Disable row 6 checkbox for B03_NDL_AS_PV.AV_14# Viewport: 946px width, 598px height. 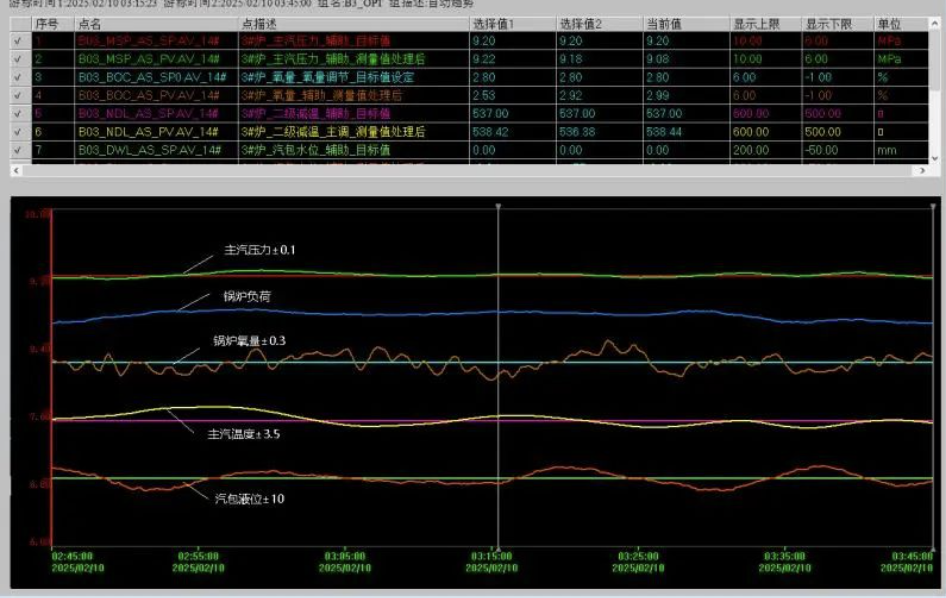pyautogui.click(x=18, y=132)
